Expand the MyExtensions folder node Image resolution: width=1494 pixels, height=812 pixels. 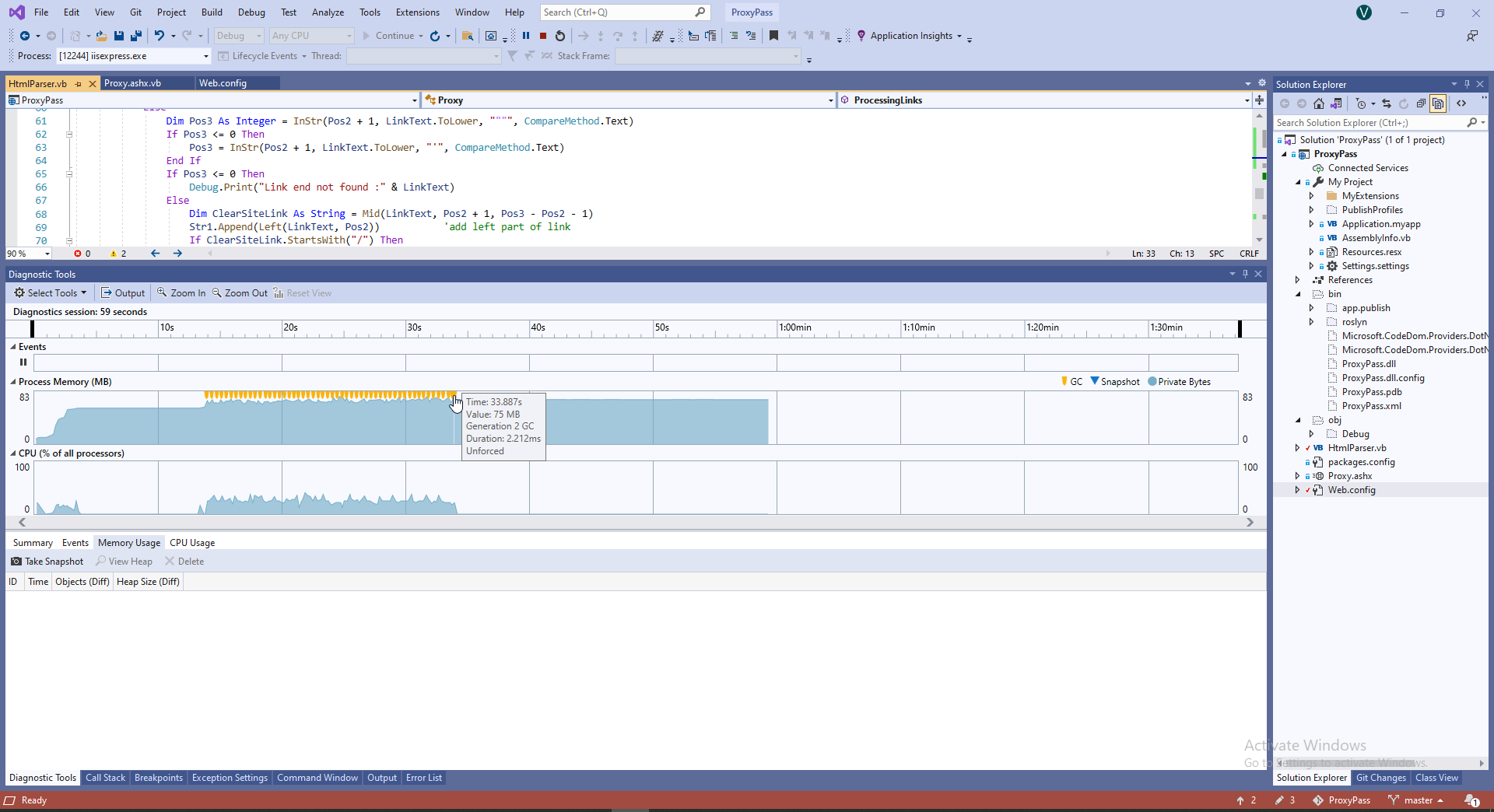coord(1311,196)
